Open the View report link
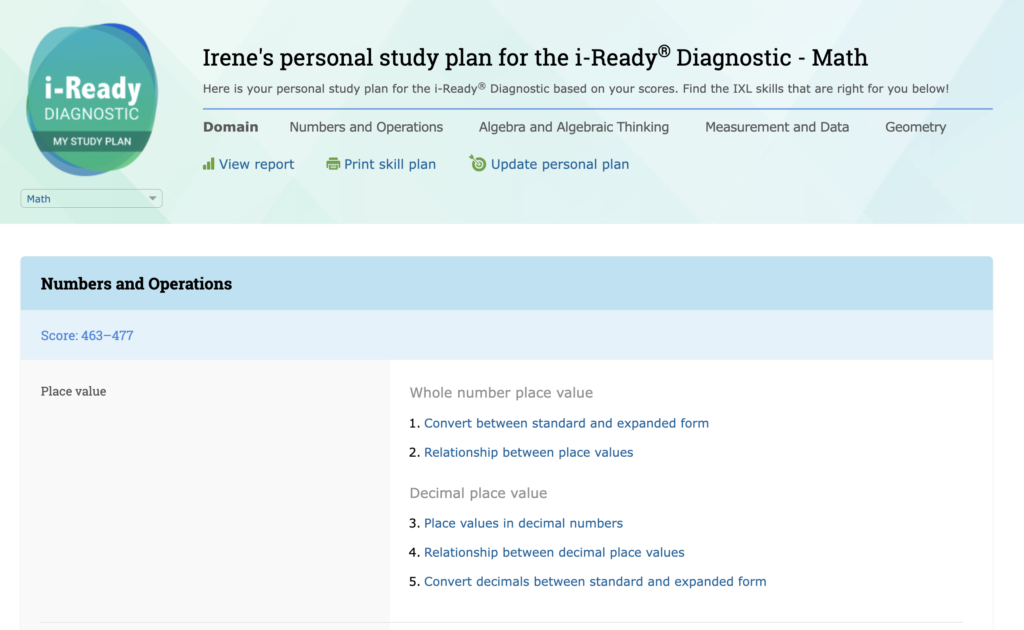Image resolution: width=1024 pixels, height=630 pixels. click(257, 164)
